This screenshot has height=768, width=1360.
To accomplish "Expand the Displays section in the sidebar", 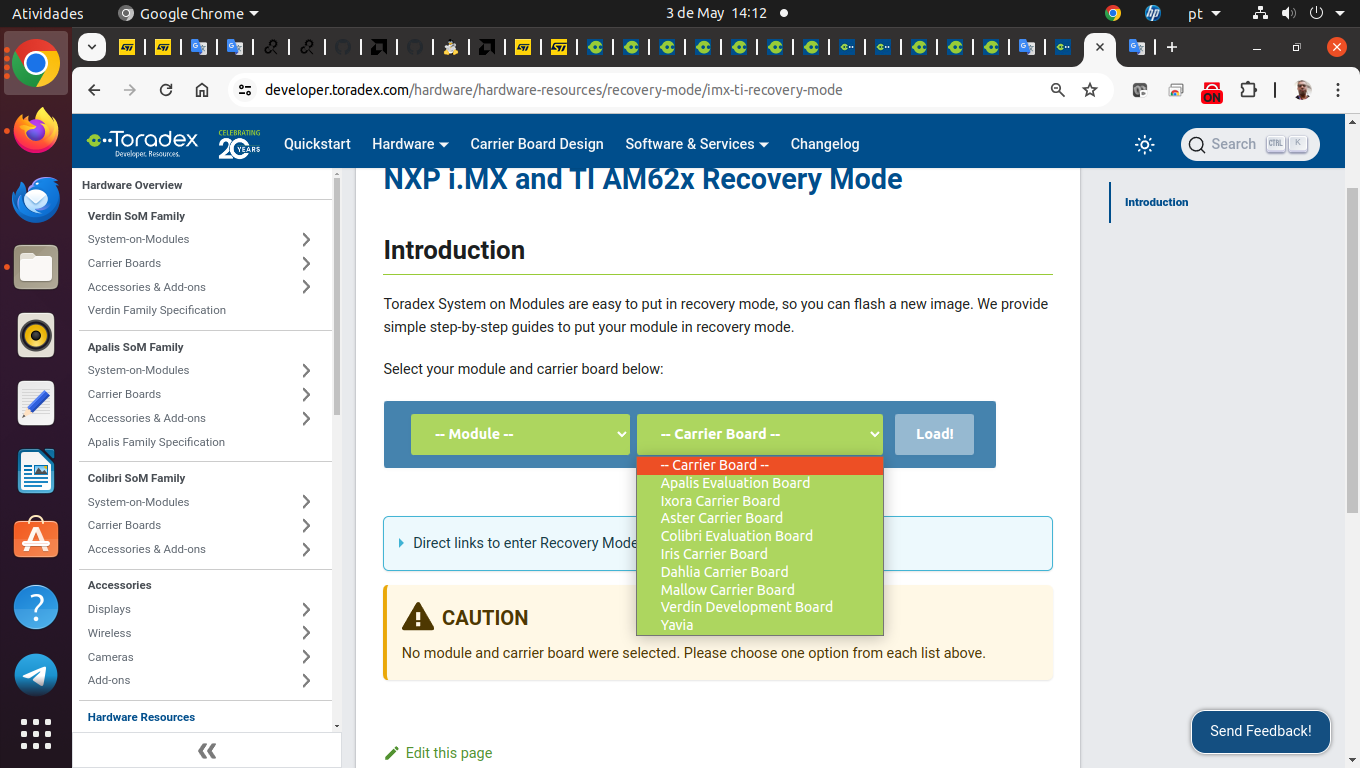I will [x=306, y=609].
